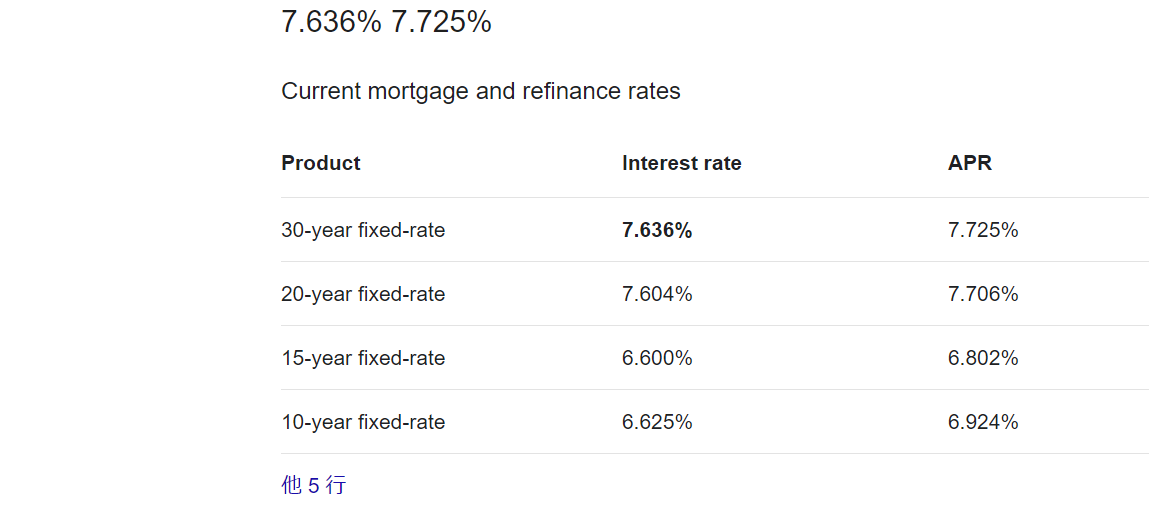1149x532 pixels.
Task: Click the 6.600% interest rate value
Action: pyautogui.click(x=657, y=358)
